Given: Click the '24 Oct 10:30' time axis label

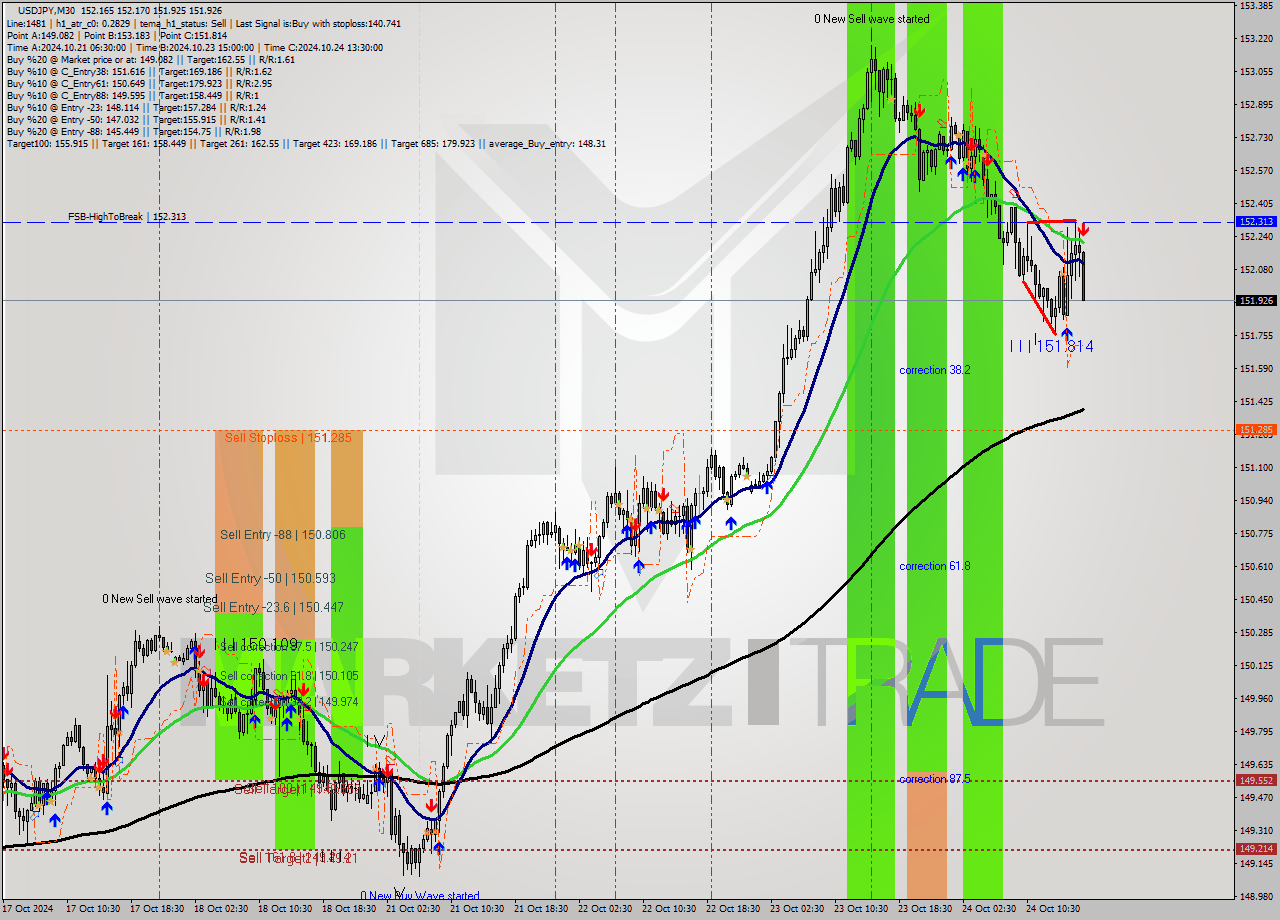Looking at the screenshot, I should coord(1052,909).
